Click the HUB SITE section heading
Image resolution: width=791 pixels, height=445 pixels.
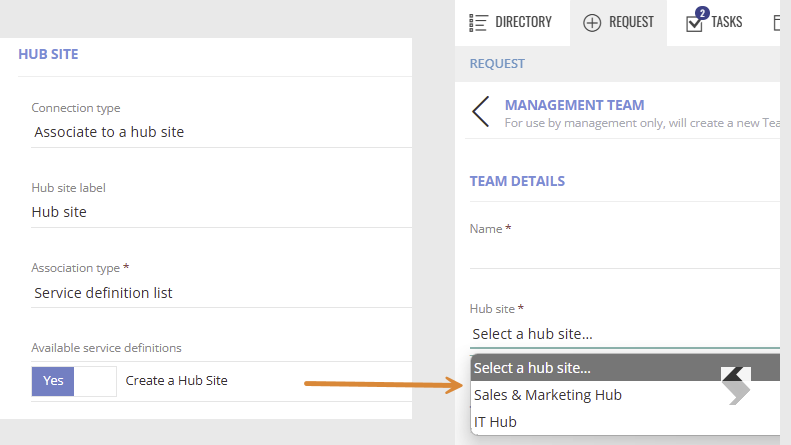coord(48,54)
